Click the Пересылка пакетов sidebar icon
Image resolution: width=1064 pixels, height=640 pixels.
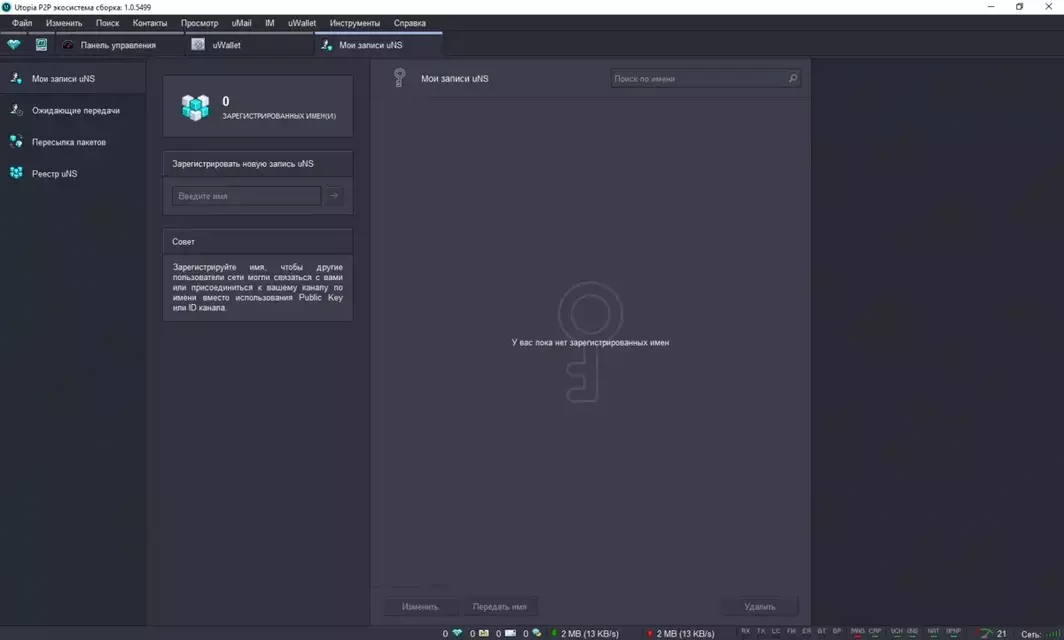pyautogui.click(x=16, y=141)
